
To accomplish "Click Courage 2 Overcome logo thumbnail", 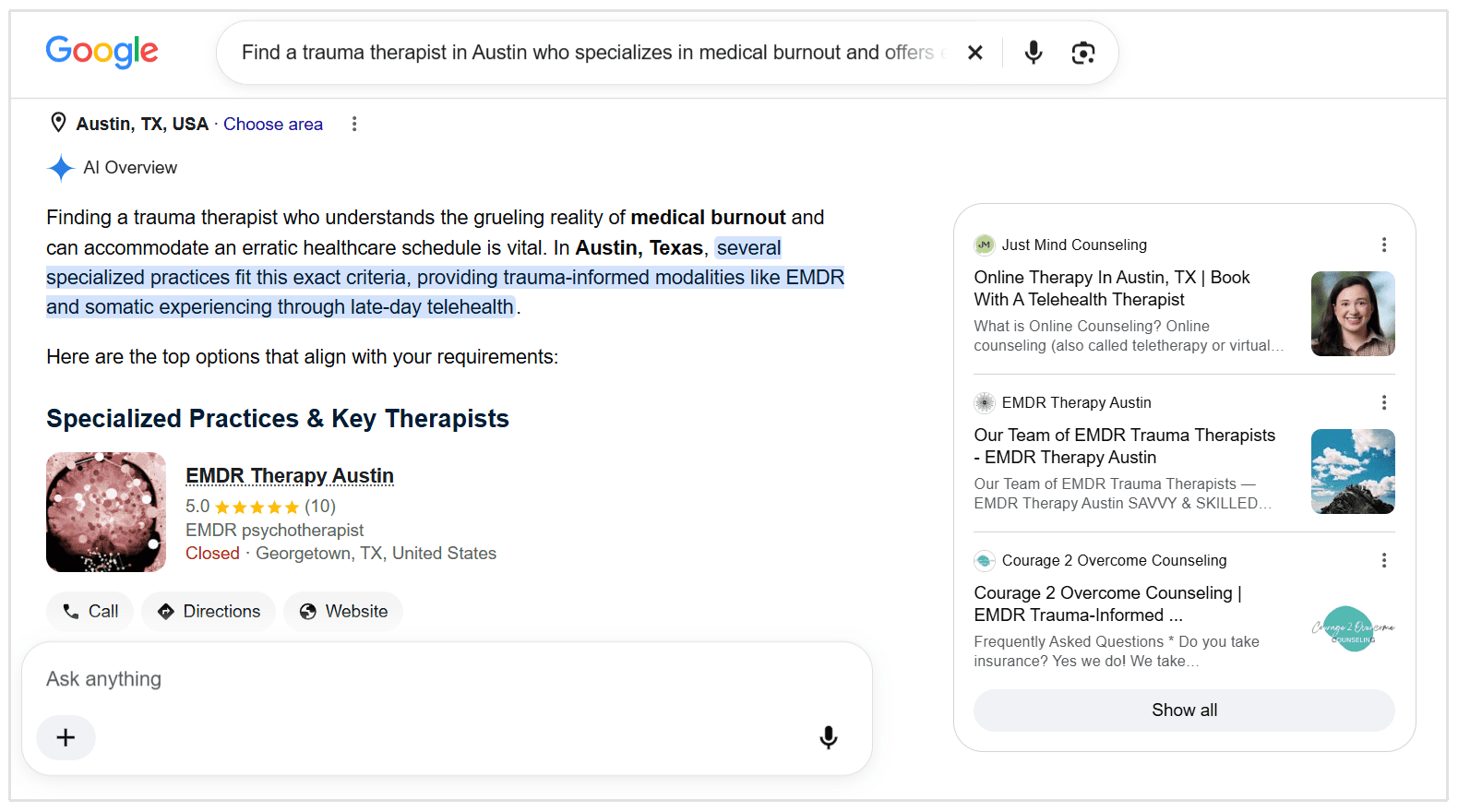I will pos(1353,629).
